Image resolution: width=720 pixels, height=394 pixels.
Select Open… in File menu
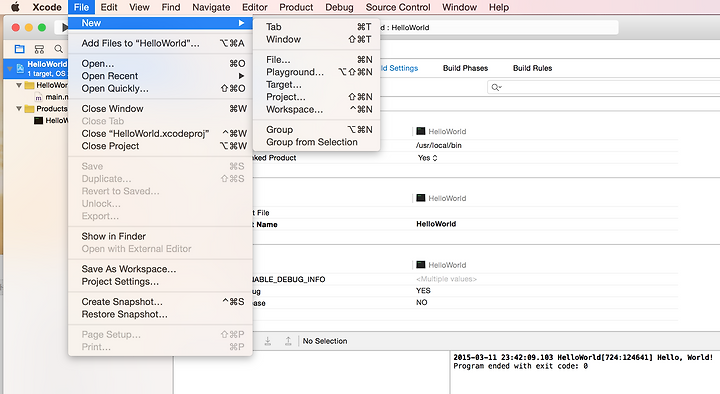[160, 63]
